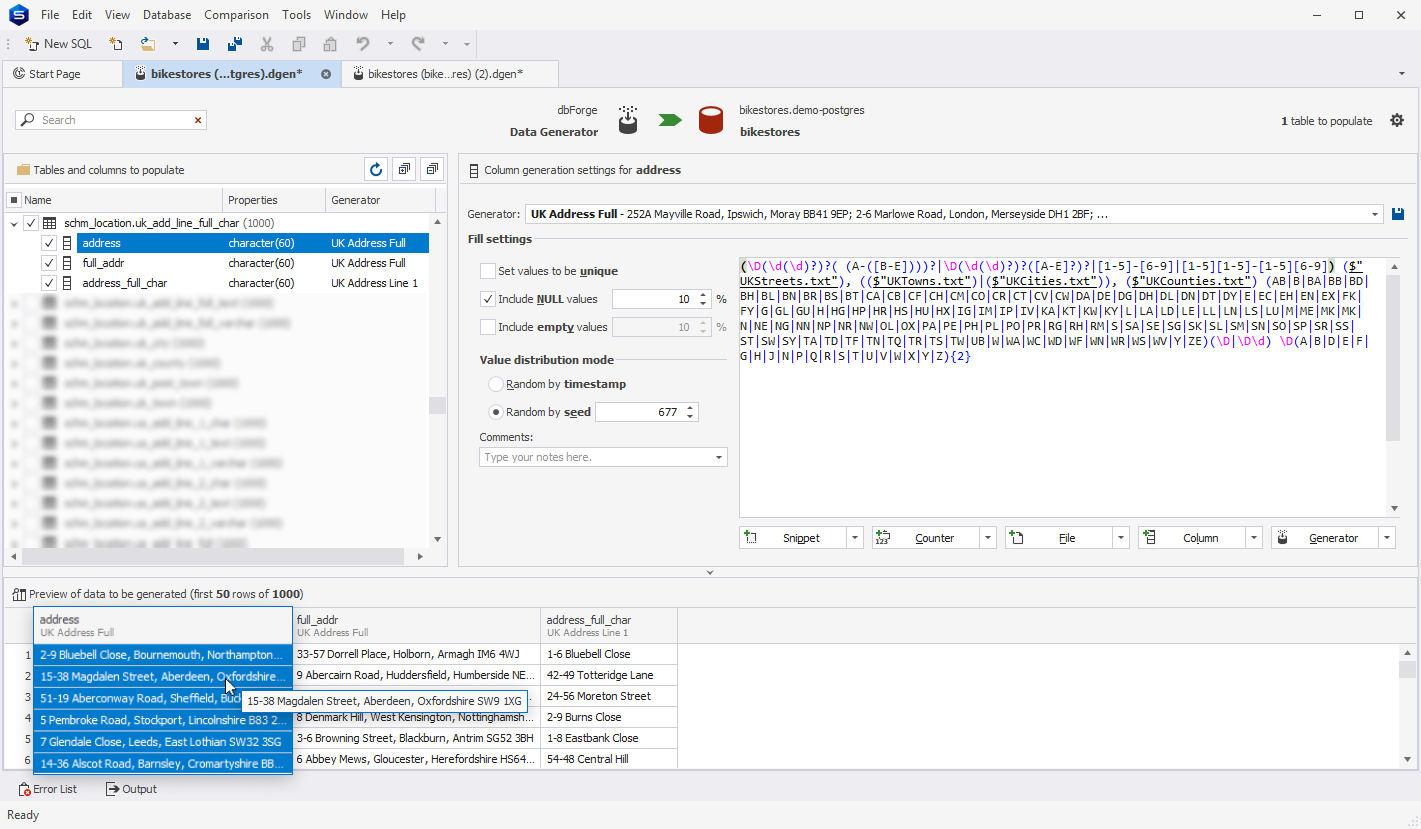Uncheck the address_full_char column checkbox
This screenshot has width=1421, height=829.
(49, 283)
